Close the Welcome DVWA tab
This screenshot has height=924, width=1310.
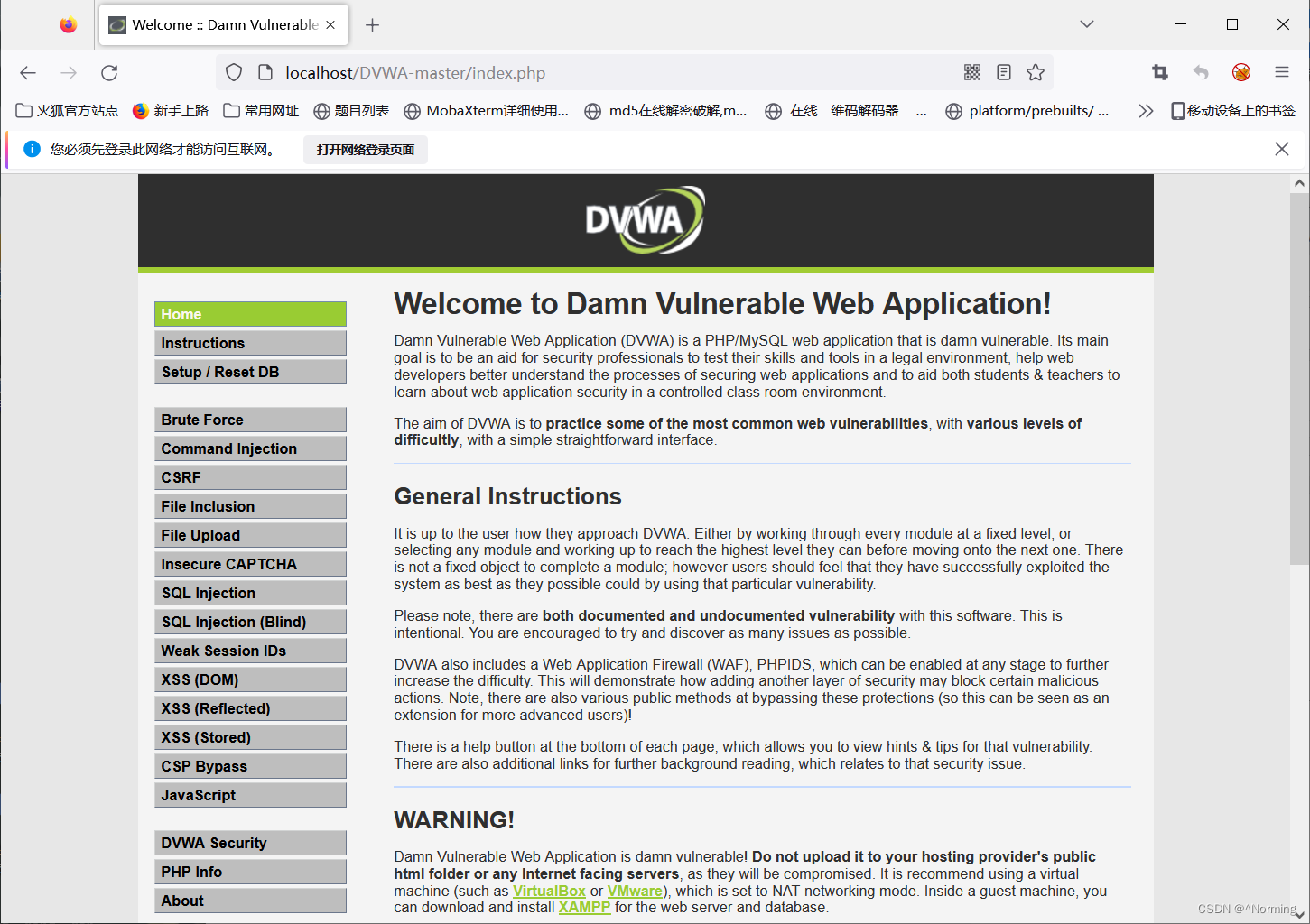coord(330,25)
